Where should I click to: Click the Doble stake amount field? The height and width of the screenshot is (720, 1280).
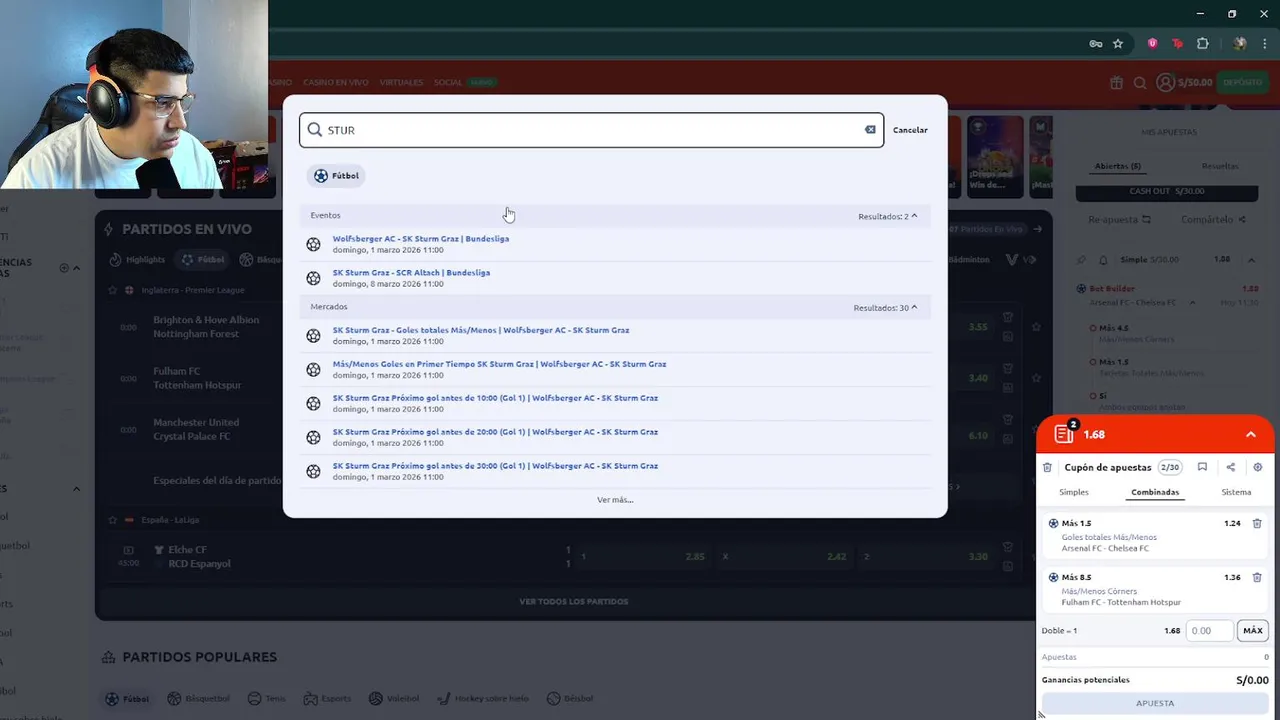tap(1209, 631)
